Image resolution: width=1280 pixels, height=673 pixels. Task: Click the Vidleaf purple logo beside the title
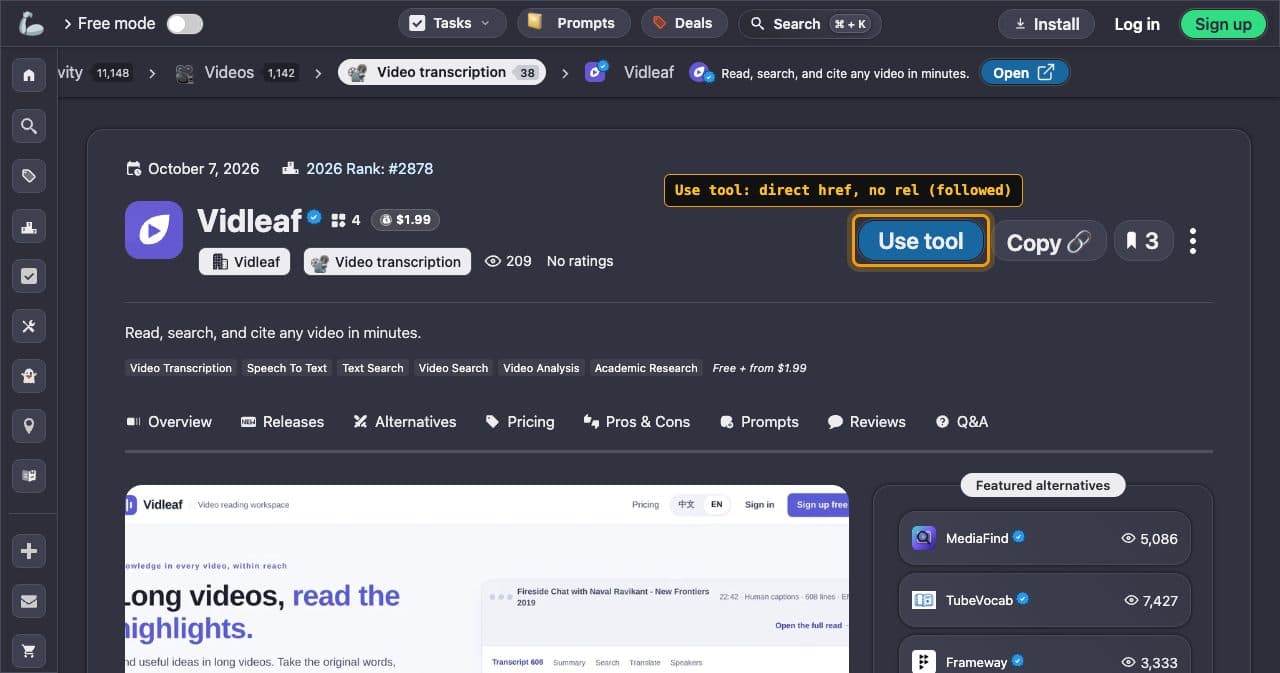154,230
